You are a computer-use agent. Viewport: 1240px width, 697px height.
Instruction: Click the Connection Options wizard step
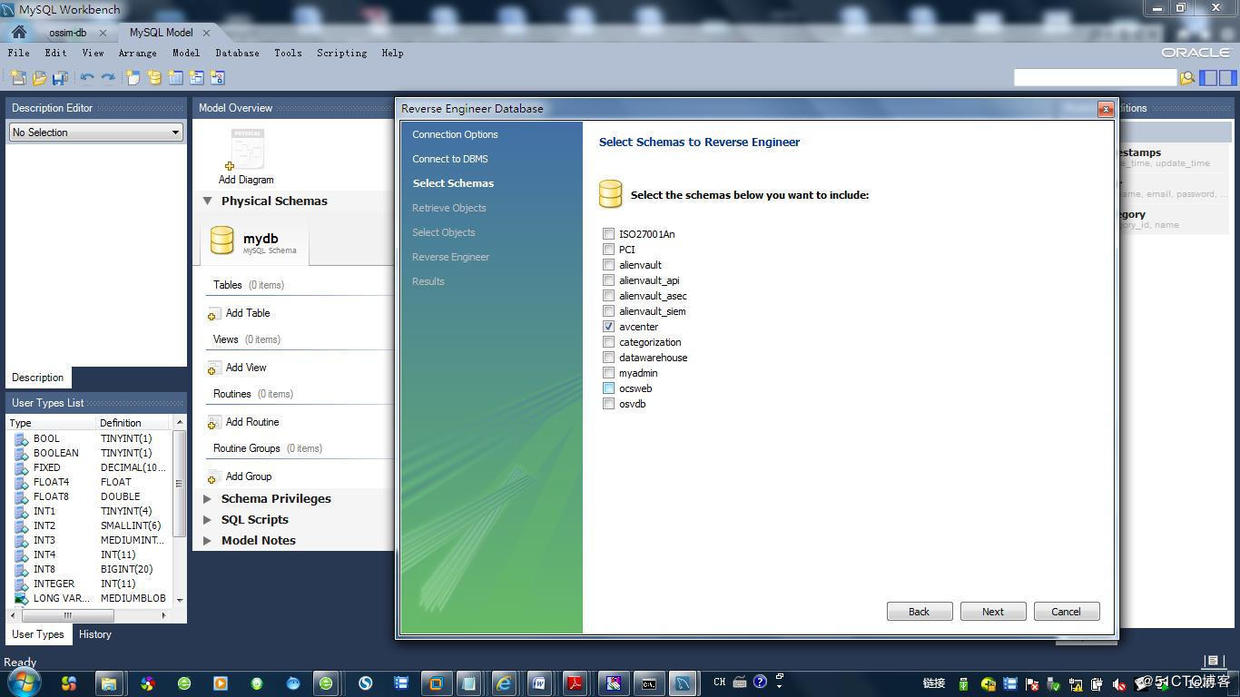coord(455,134)
